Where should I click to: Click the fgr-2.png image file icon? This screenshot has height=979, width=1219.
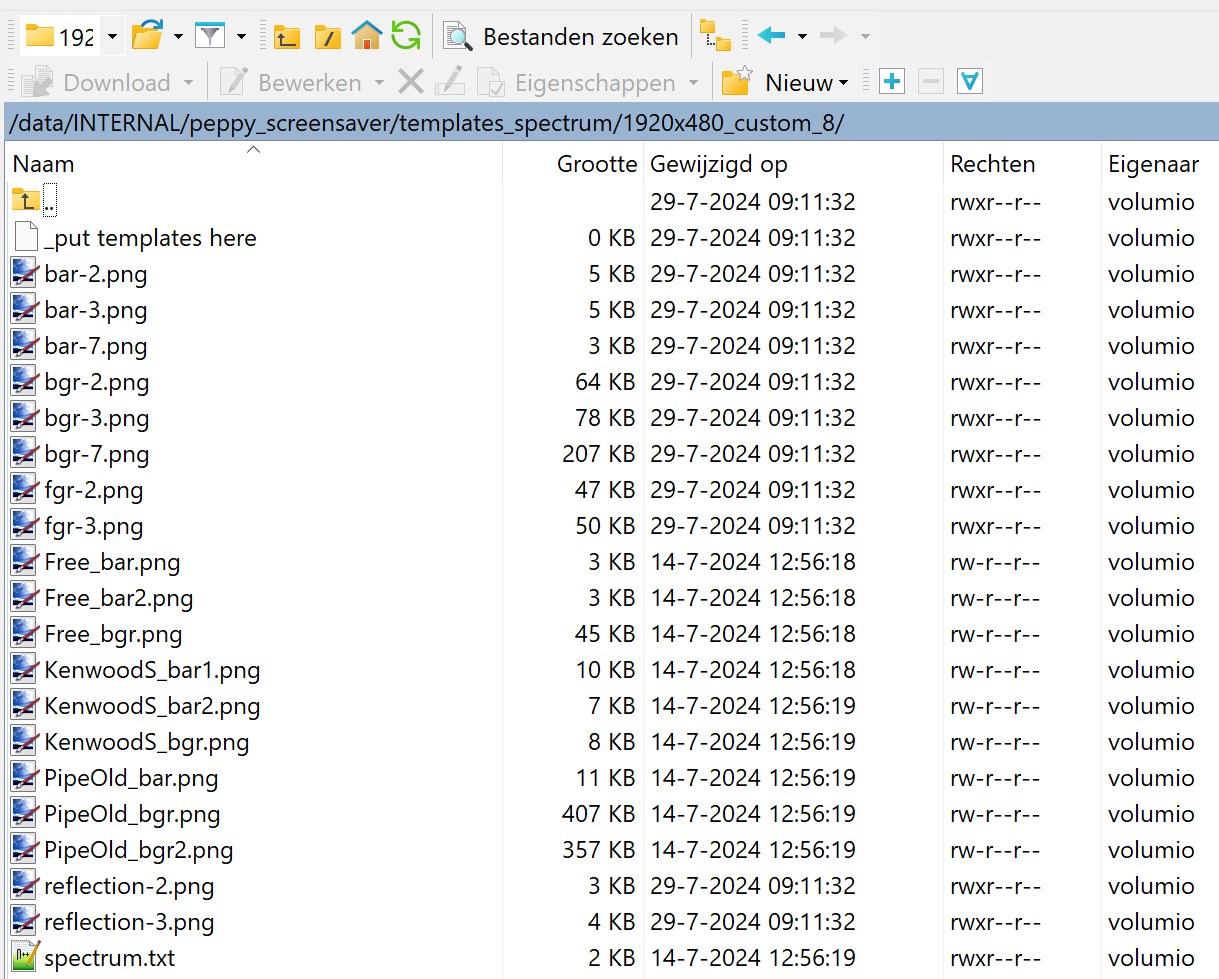click(x=25, y=490)
